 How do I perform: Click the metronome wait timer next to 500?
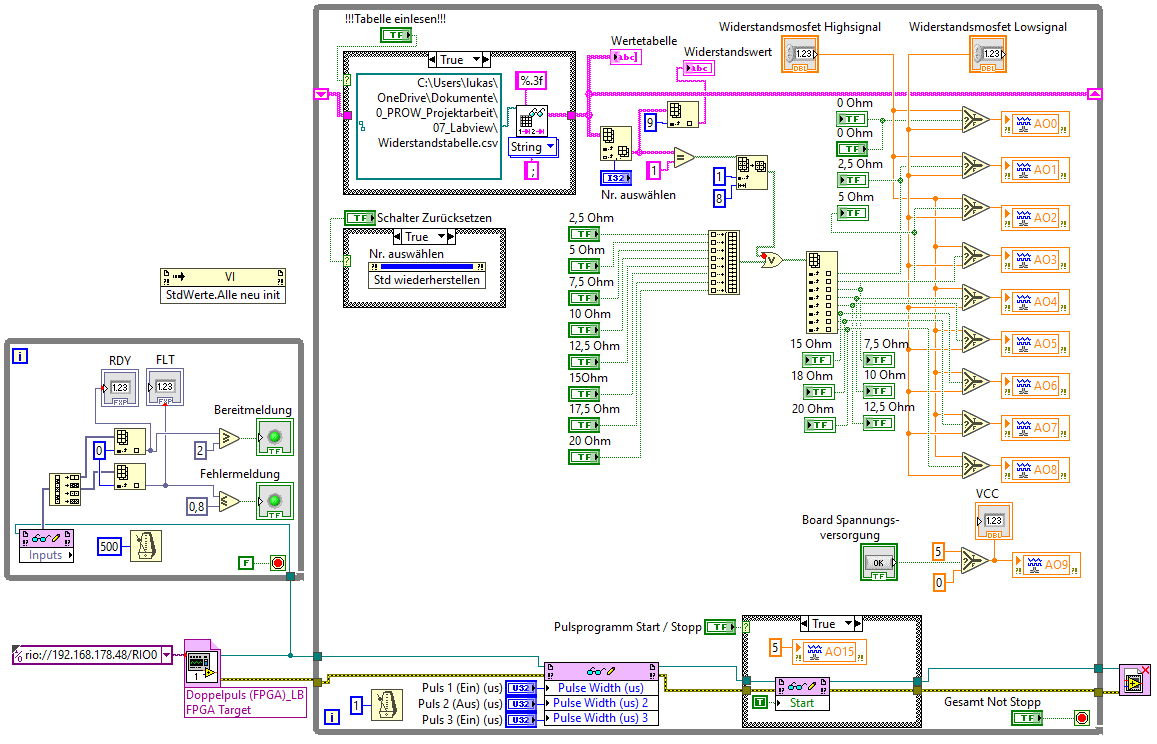pos(145,546)
